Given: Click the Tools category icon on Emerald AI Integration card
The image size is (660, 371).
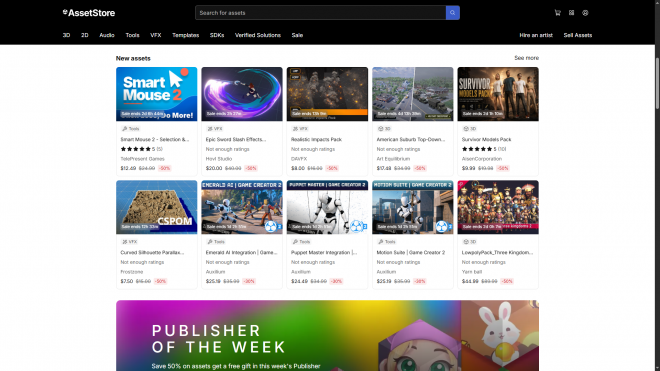Looking at the screenshot, I should tap(210, 242).
